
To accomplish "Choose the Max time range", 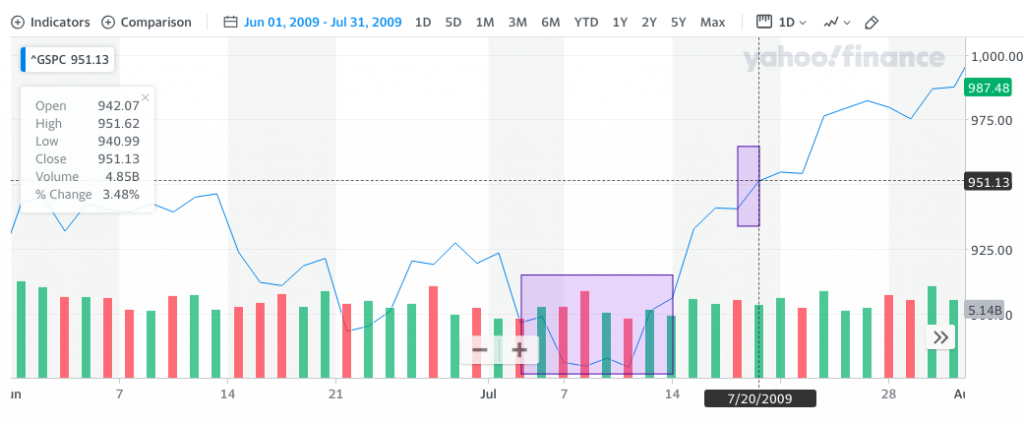I will [x=713, y=22].
